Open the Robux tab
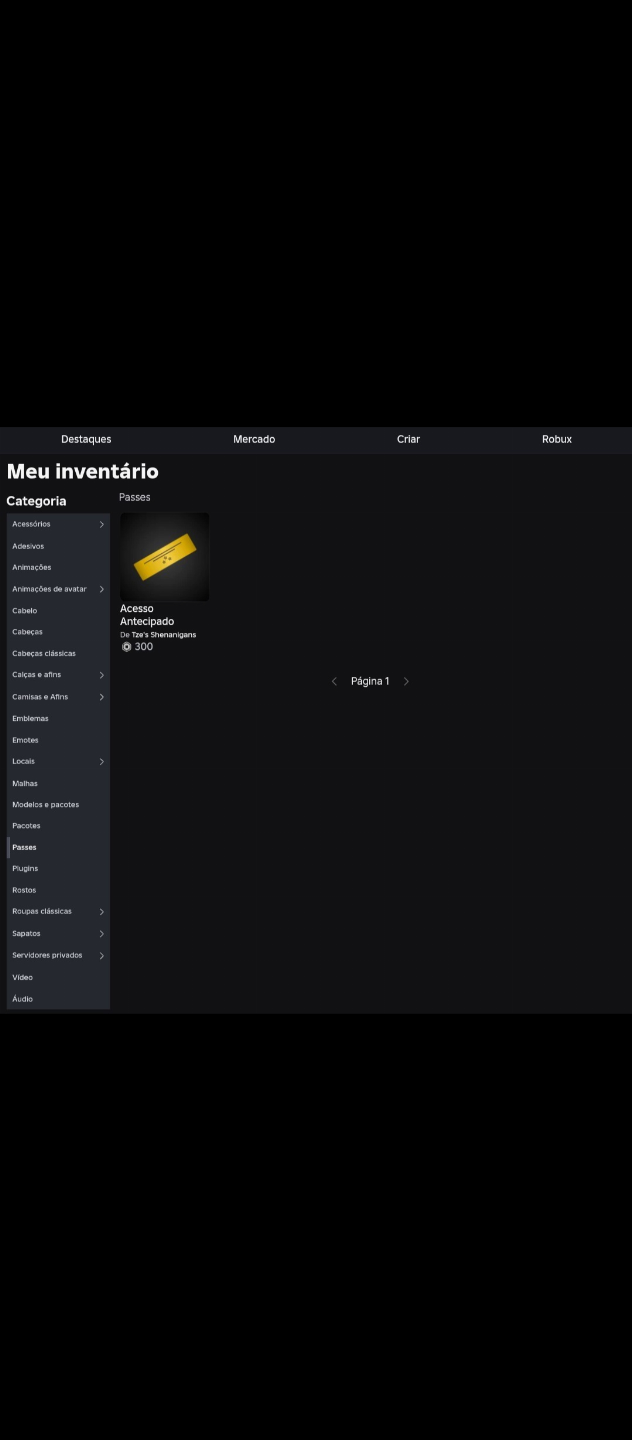 [557, 439]
